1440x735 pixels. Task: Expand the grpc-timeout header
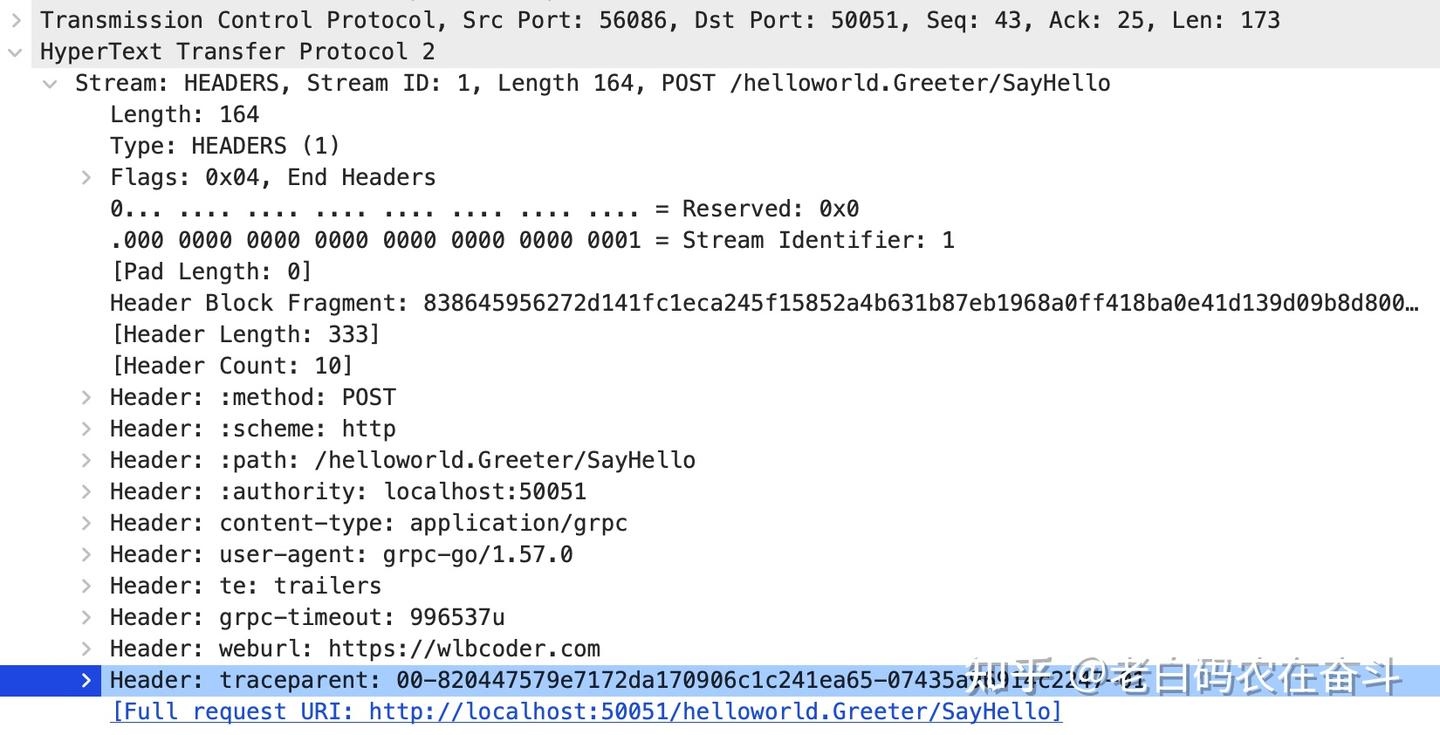click(87, 618)
